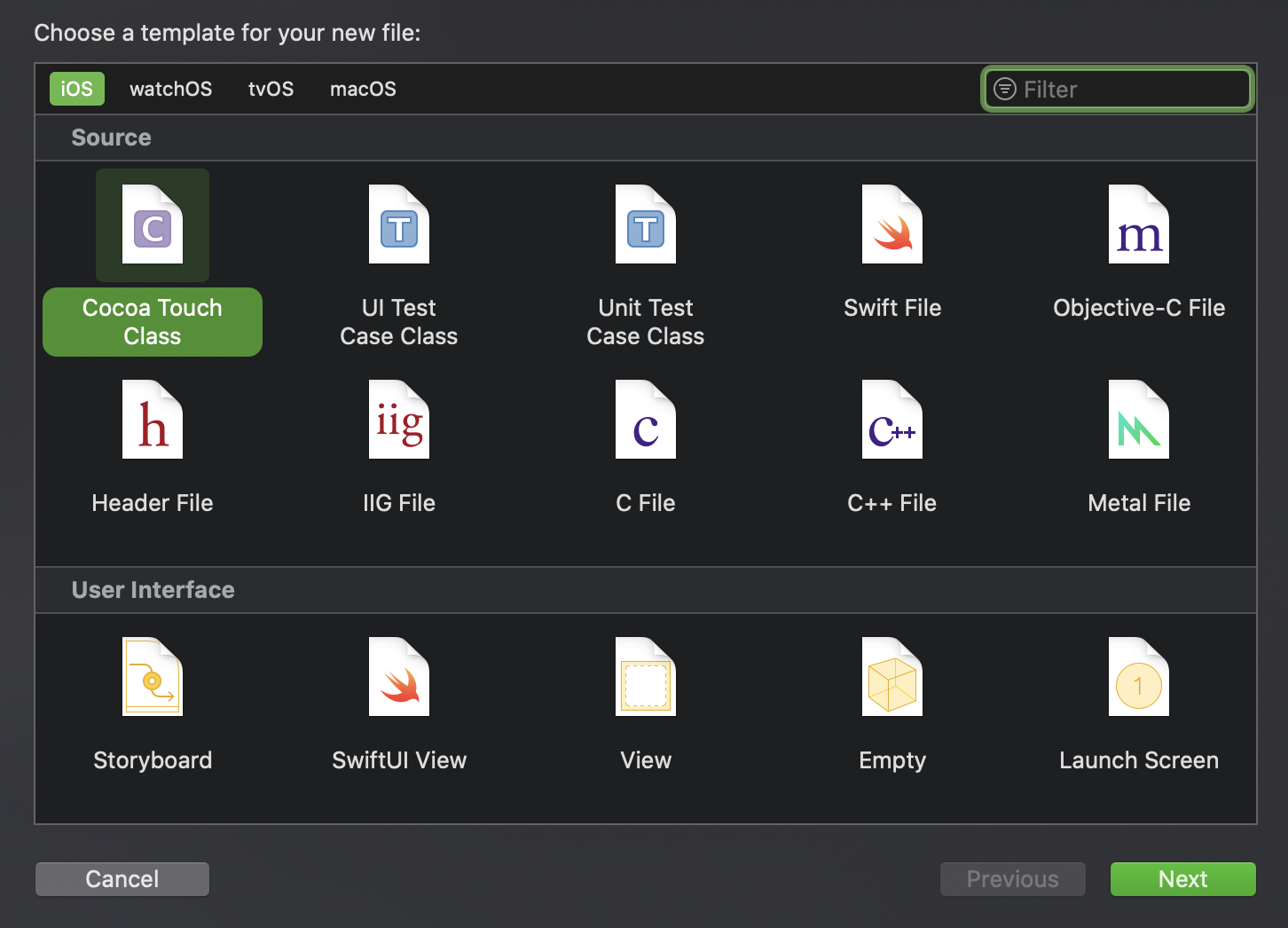This screenshot has height=928, width=1288.
Task: Select the Cocoa Touch Class template icon
Action: (x=153, y=224)
